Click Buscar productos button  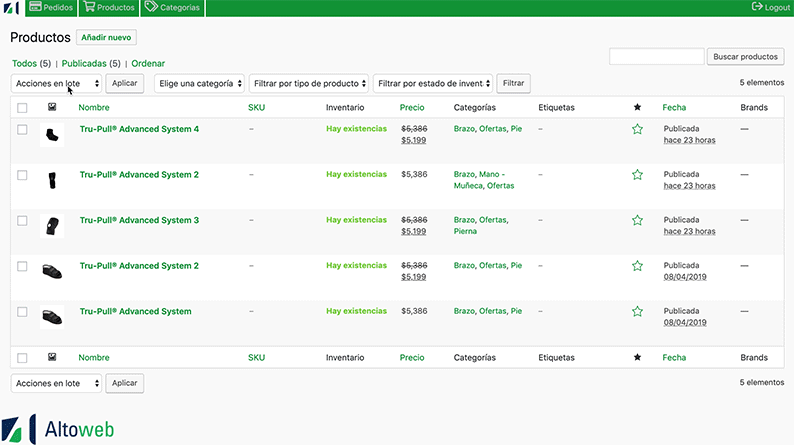(x=745, y=57)
